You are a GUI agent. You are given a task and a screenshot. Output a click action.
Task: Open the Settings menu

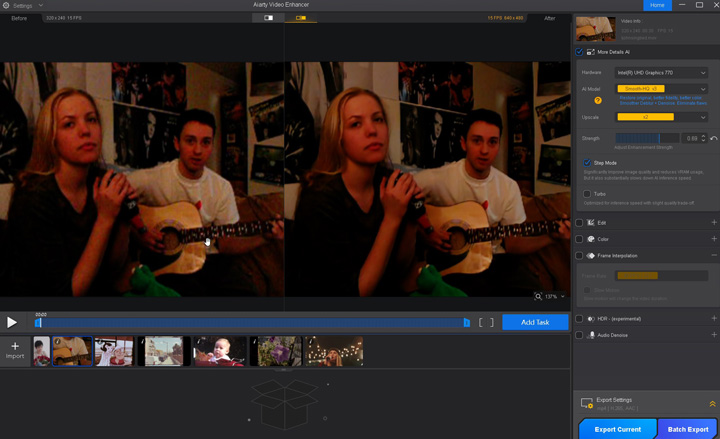point(22,5)
